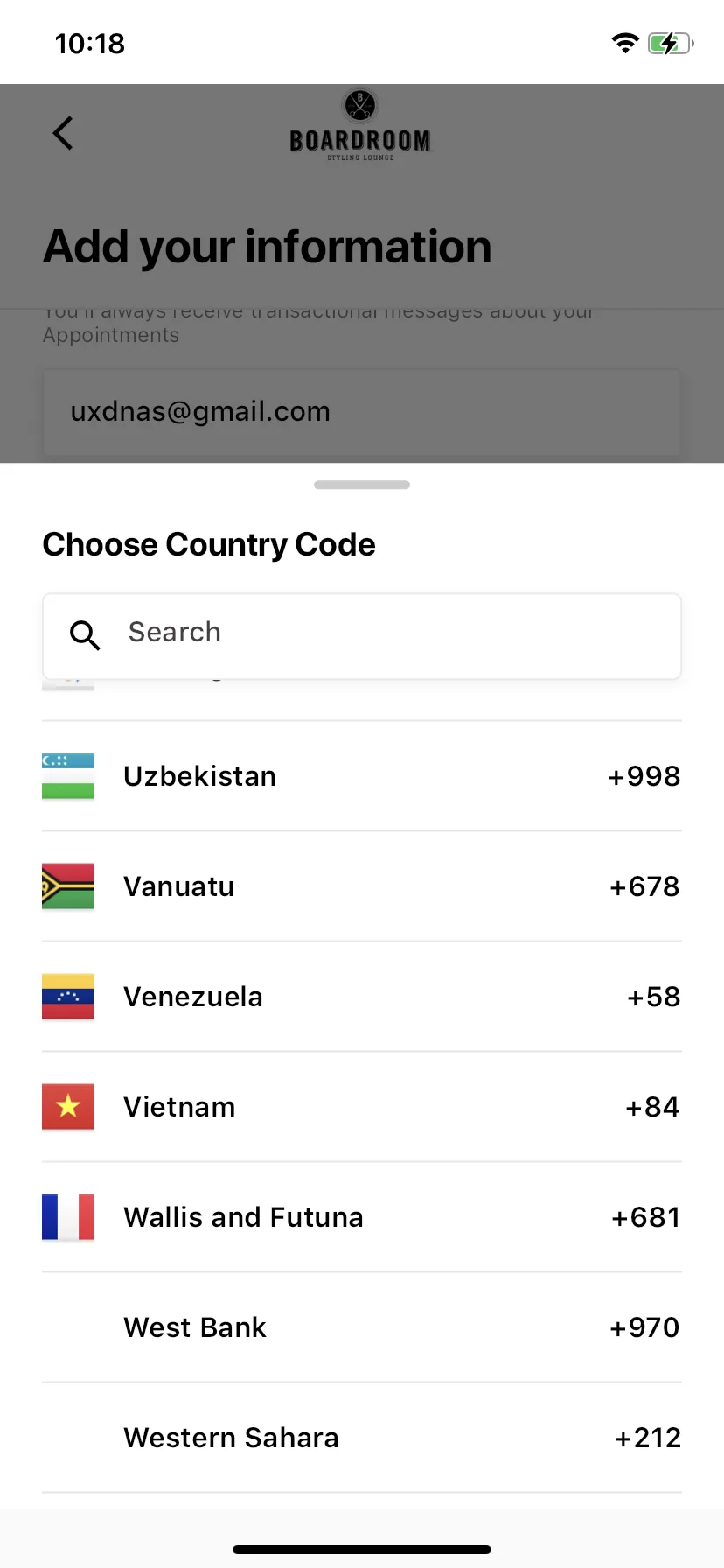This screenshot has height=1568, width=724.
Task: Tap the home indicator bar
Action: click(362, 1550)
